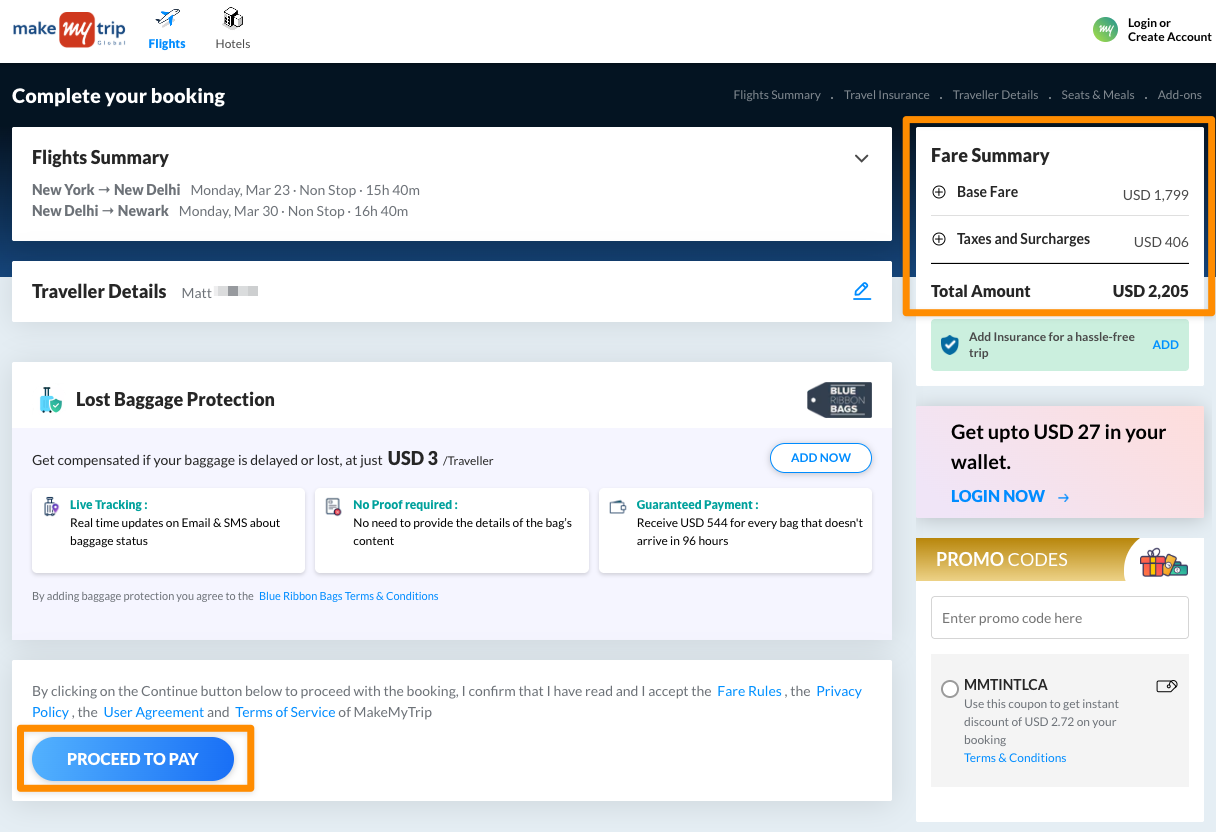Open the Flights airplane icon
This screenshot has width=1216, height=832.
click(x=167, y=19)
